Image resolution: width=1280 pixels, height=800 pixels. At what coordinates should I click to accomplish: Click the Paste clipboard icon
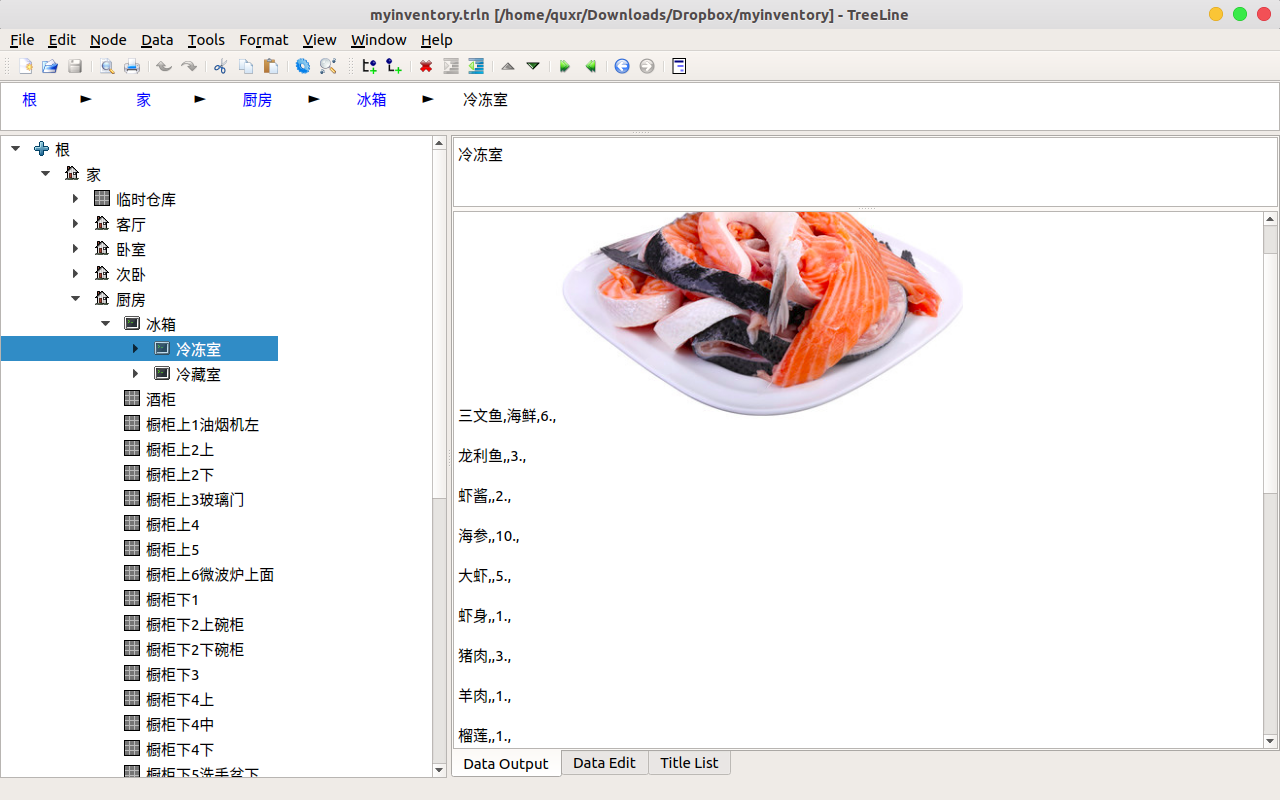click(271, 66)
